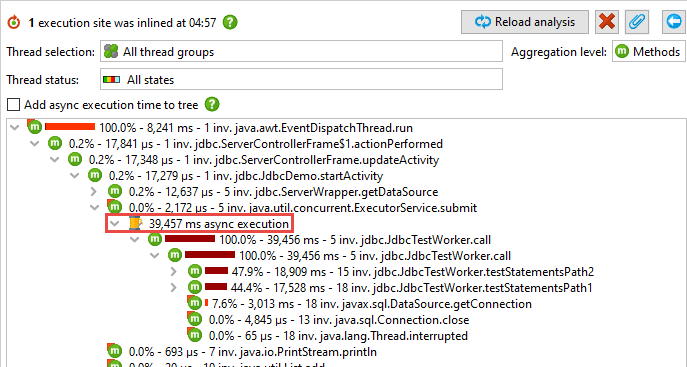
Task: Open help icon beside inlined site message
Action: 230,22
